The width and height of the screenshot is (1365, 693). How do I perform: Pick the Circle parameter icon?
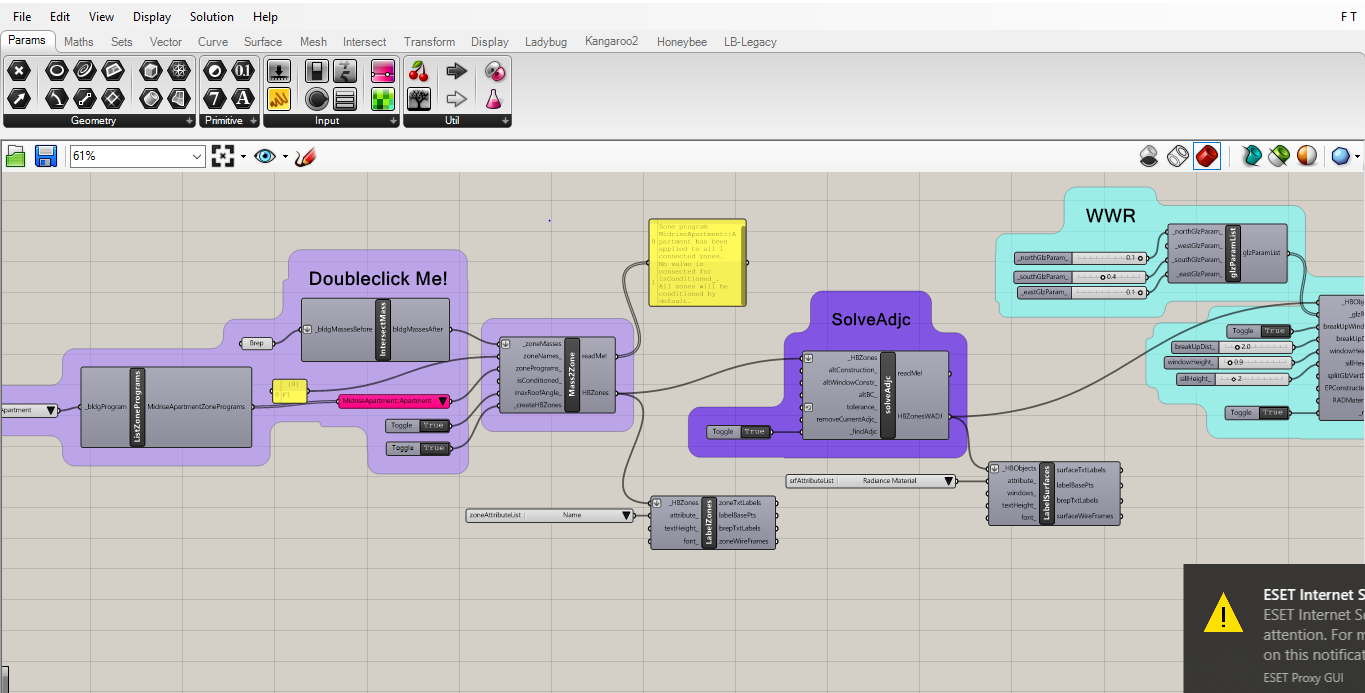(57, 70)
